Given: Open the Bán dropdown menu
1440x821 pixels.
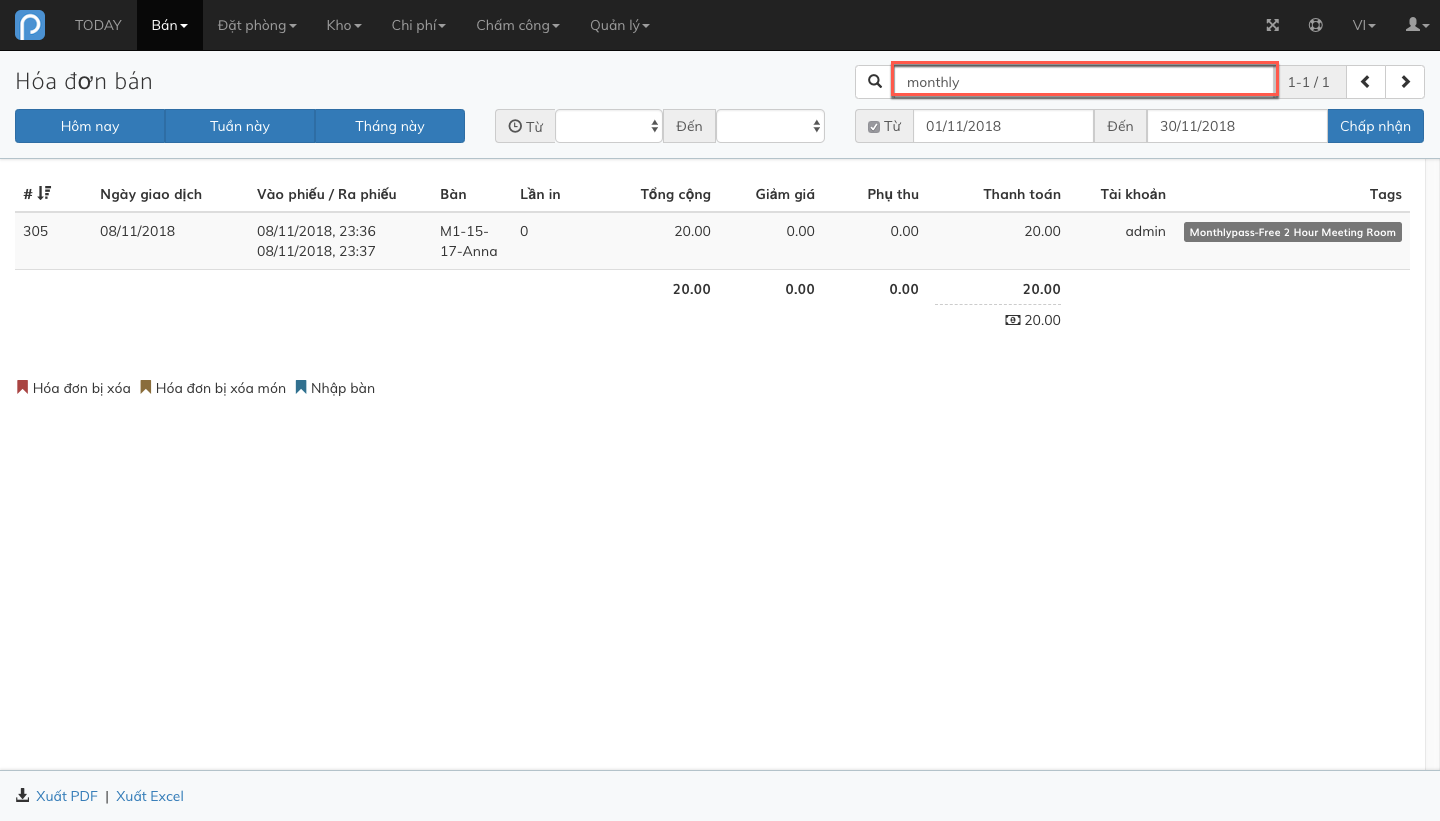Looking at the screenshot, I should click(170, 25).
